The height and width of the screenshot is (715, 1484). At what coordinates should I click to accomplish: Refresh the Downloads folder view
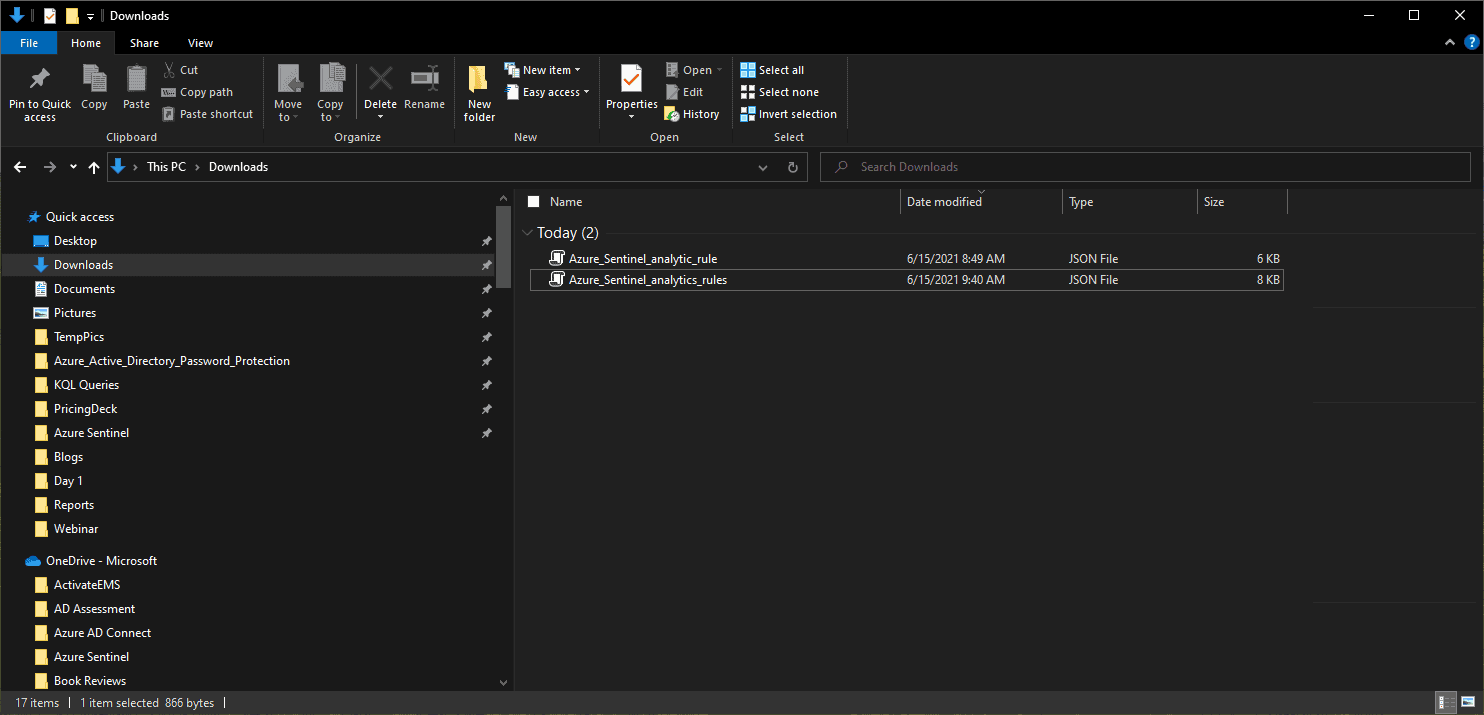[x=793, y=167]
